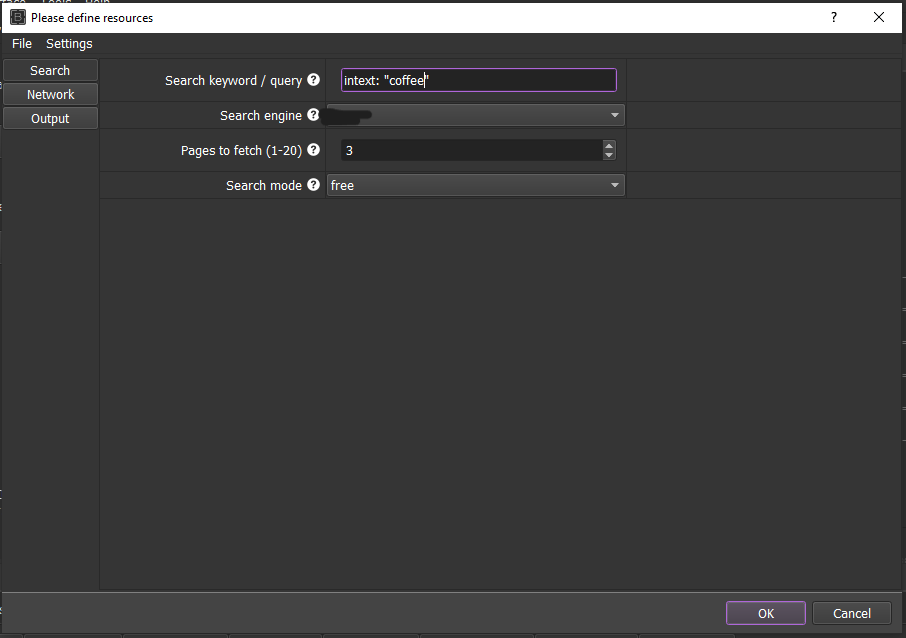Click the Search engine dropdown arrow
The width and height of the screenshot is (906, 638).
[614, 115]
